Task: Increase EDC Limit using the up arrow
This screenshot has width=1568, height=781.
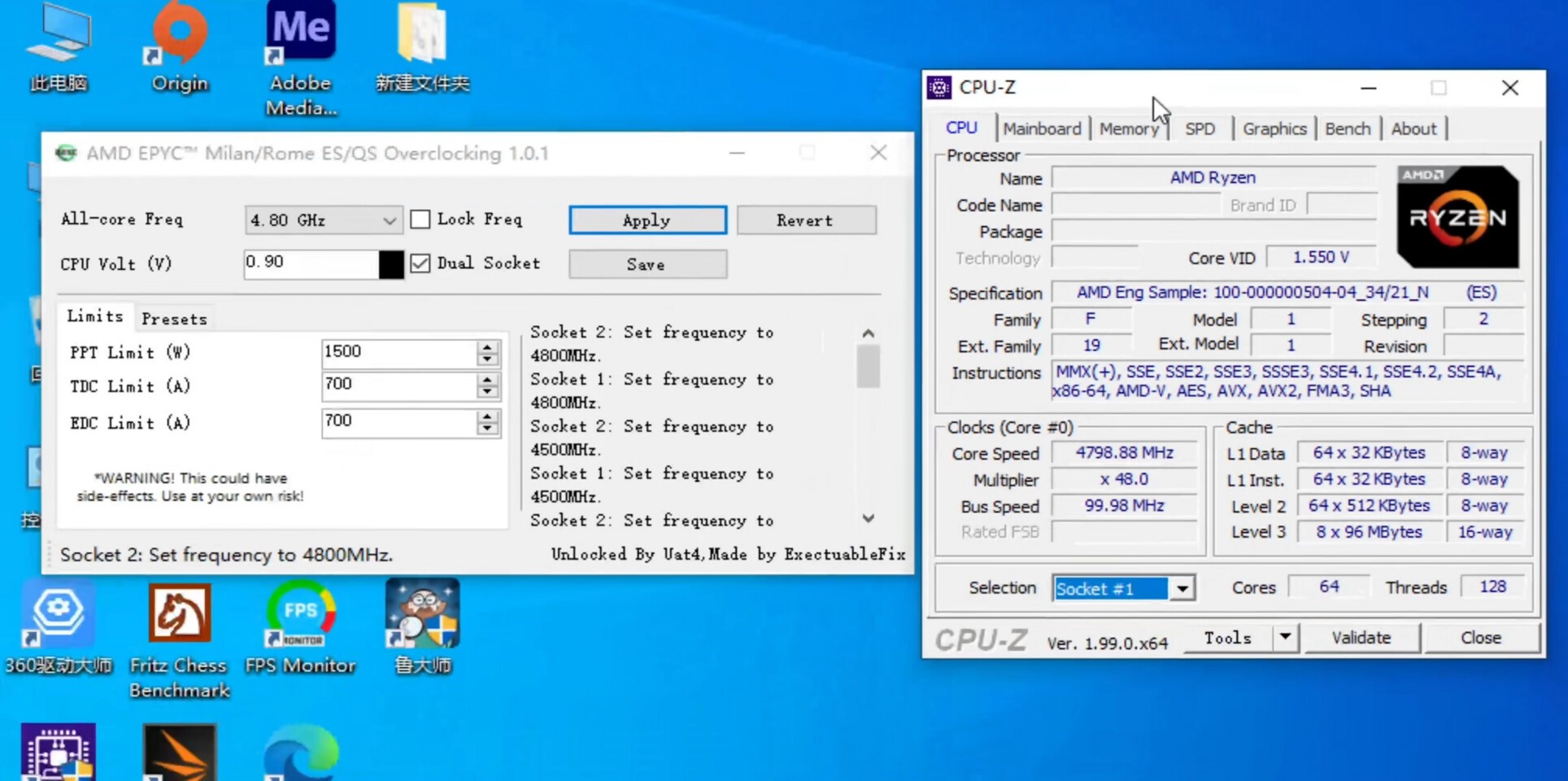Action: 488,416
